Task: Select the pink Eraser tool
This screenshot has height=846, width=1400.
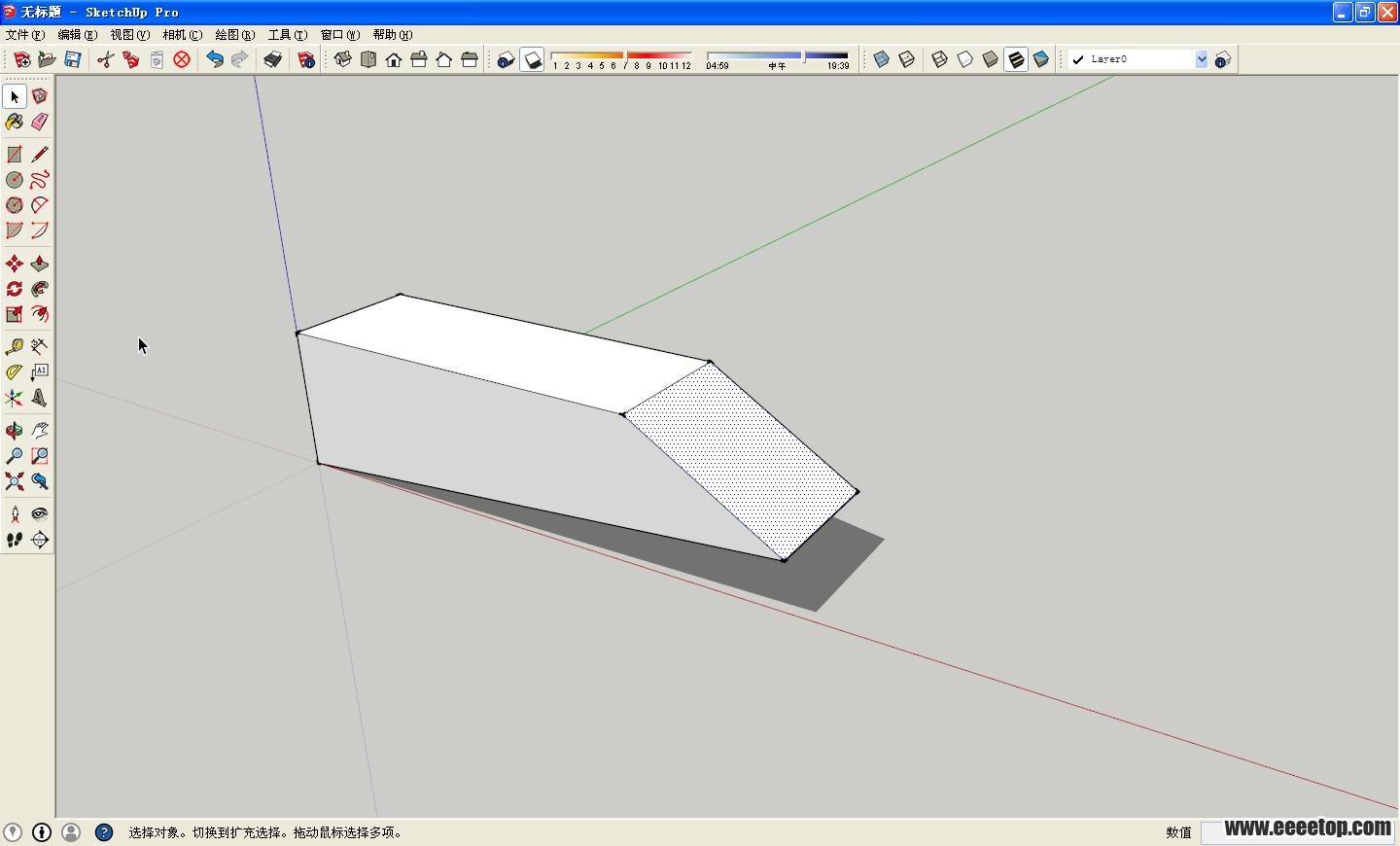Action: (x=40, y=122)
